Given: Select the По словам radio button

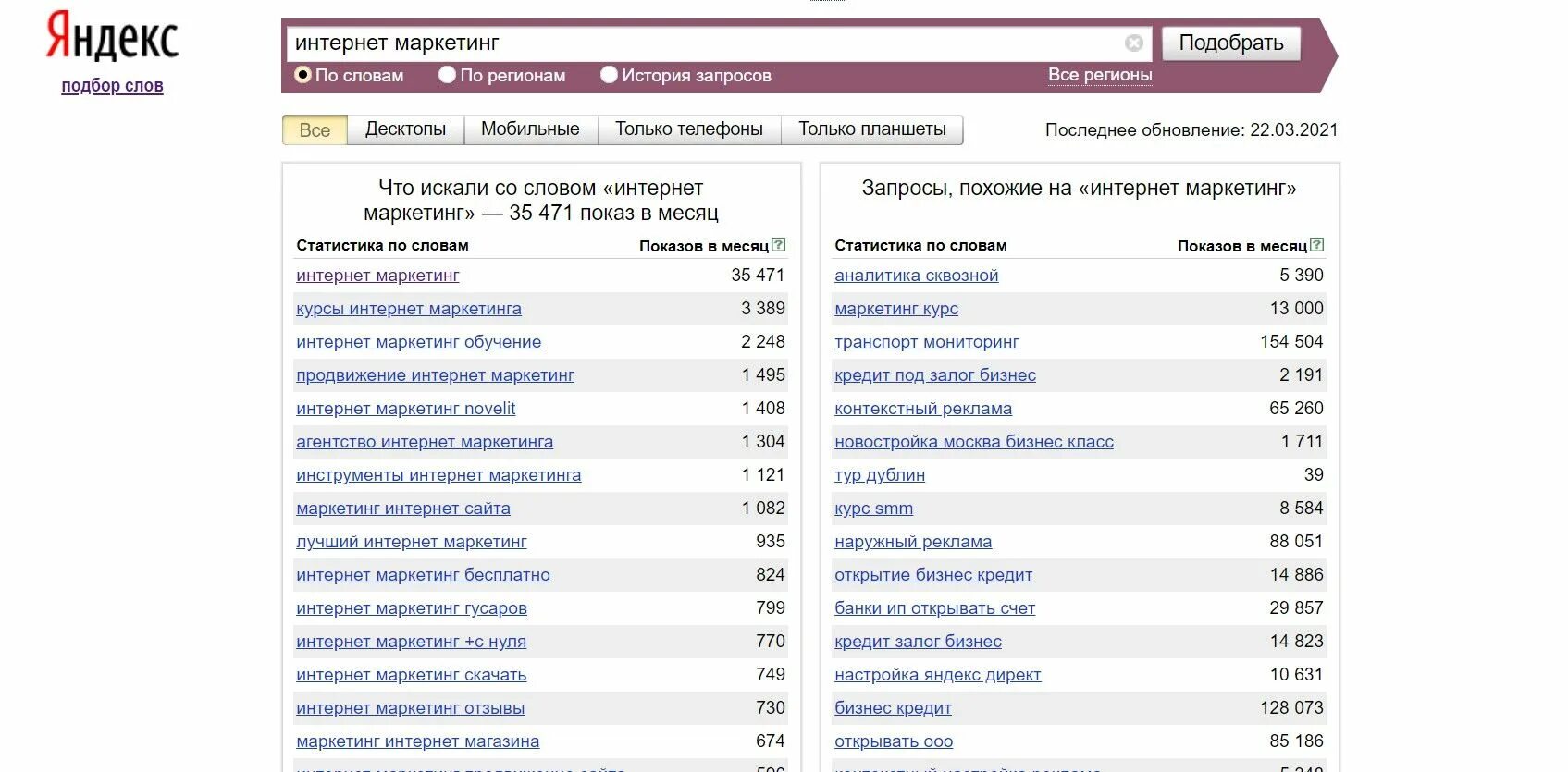Looking at the screenshot, I should click(x=302, y=75).
